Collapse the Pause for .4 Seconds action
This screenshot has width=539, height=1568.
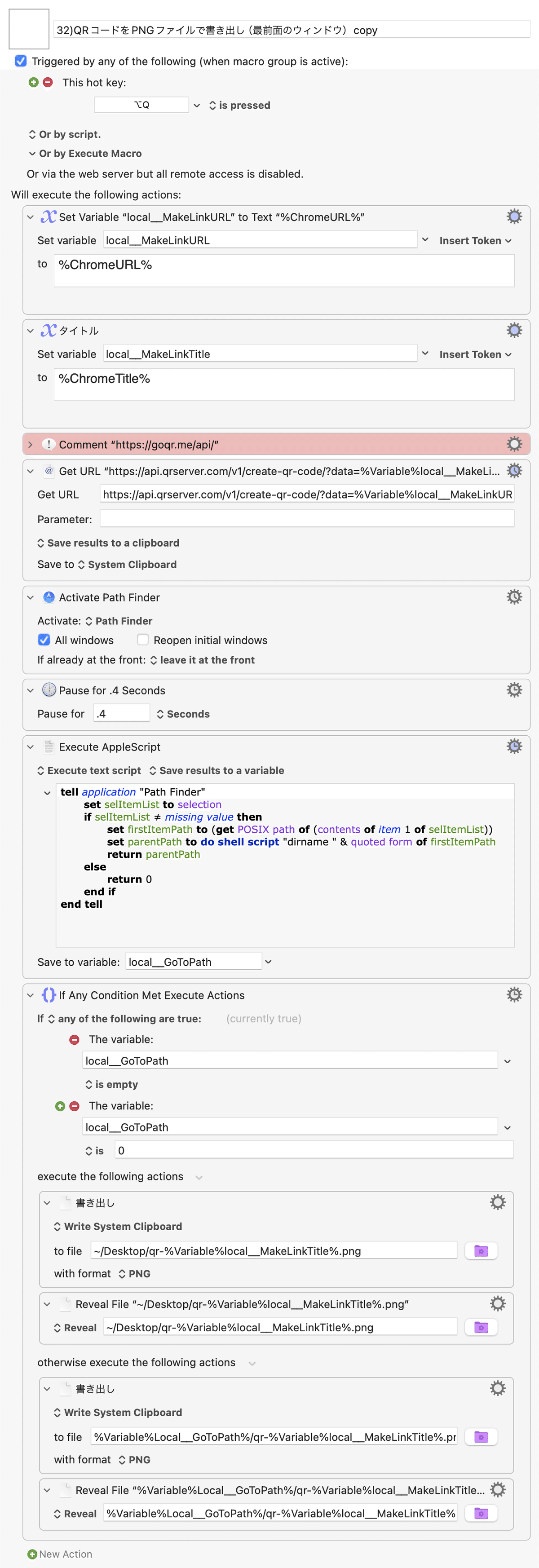tap(31, 690)
